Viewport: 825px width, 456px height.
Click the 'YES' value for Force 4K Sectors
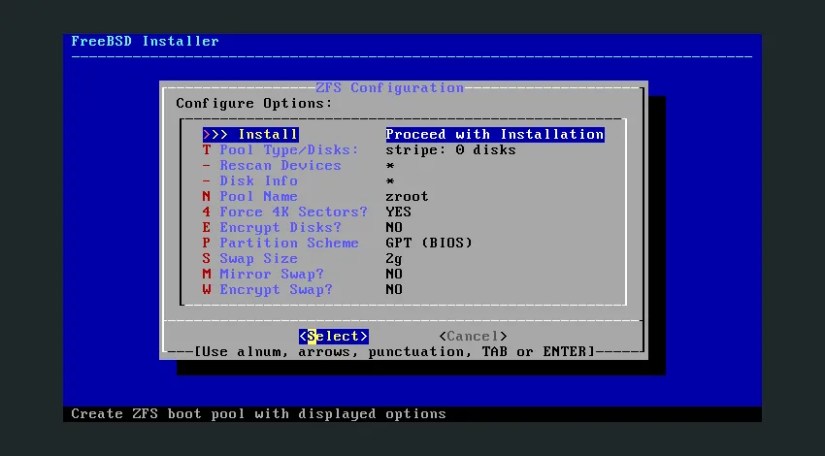click(398, 212)
